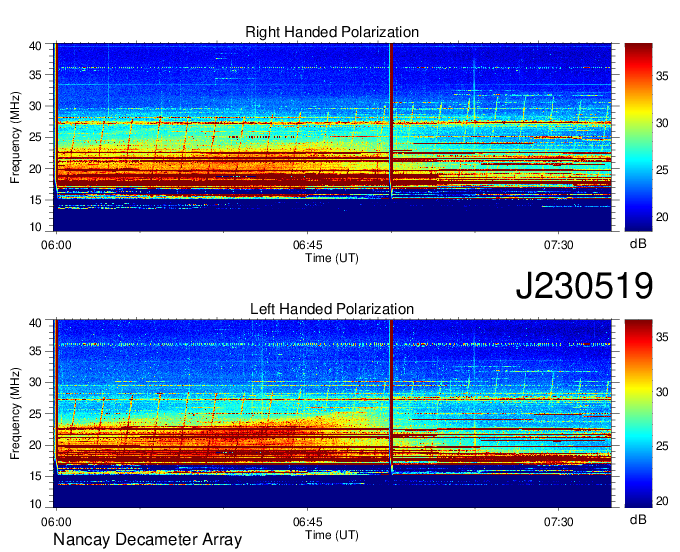Click the 07:30 tick label of Right Handed plot
This screenshot has height=552, width=680.
(559, 245)
